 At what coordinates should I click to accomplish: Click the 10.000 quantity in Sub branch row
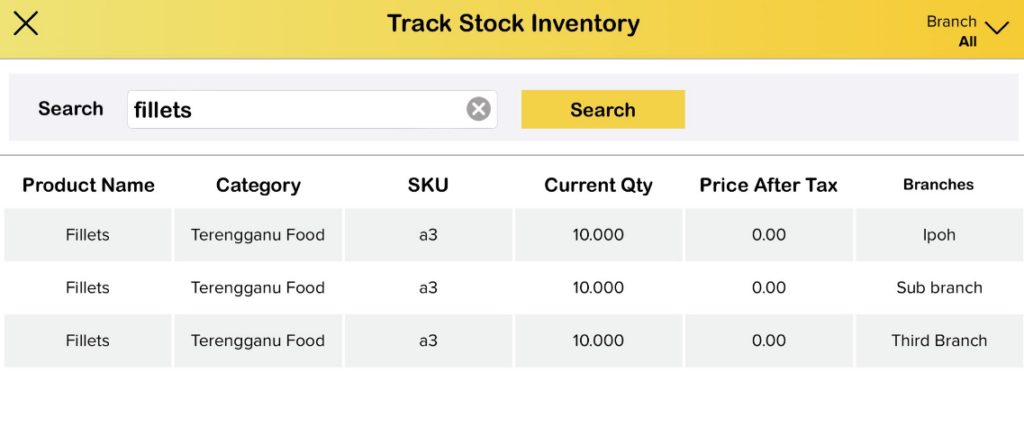point(598,288)
